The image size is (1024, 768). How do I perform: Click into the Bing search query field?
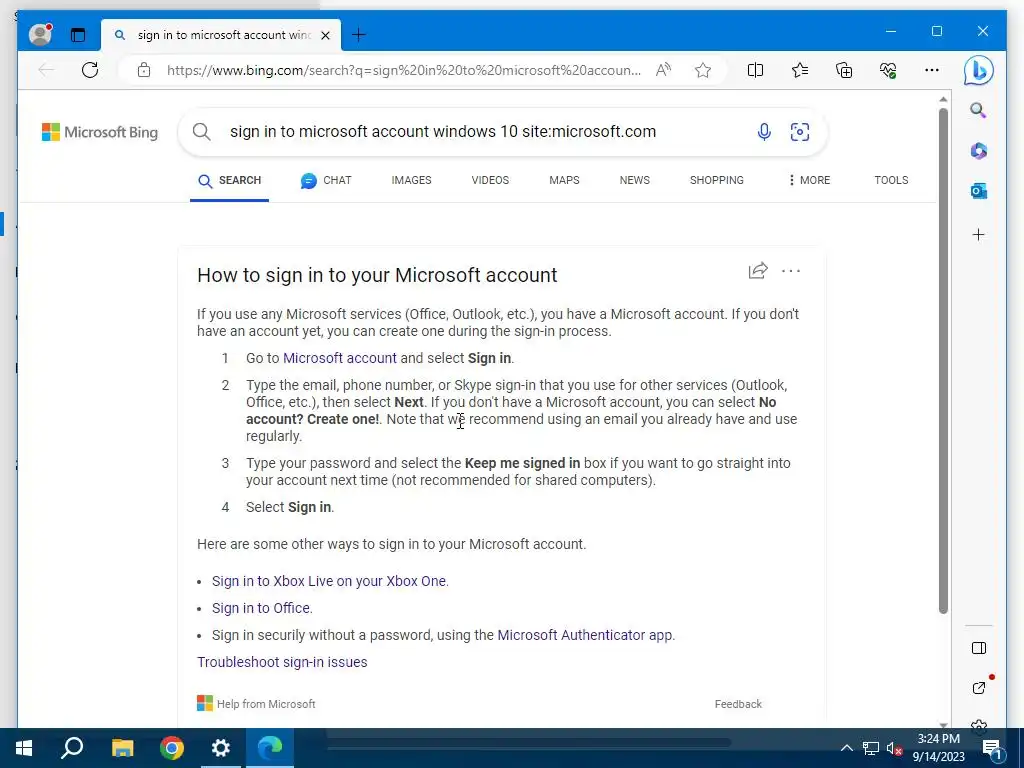click(443, 132)
